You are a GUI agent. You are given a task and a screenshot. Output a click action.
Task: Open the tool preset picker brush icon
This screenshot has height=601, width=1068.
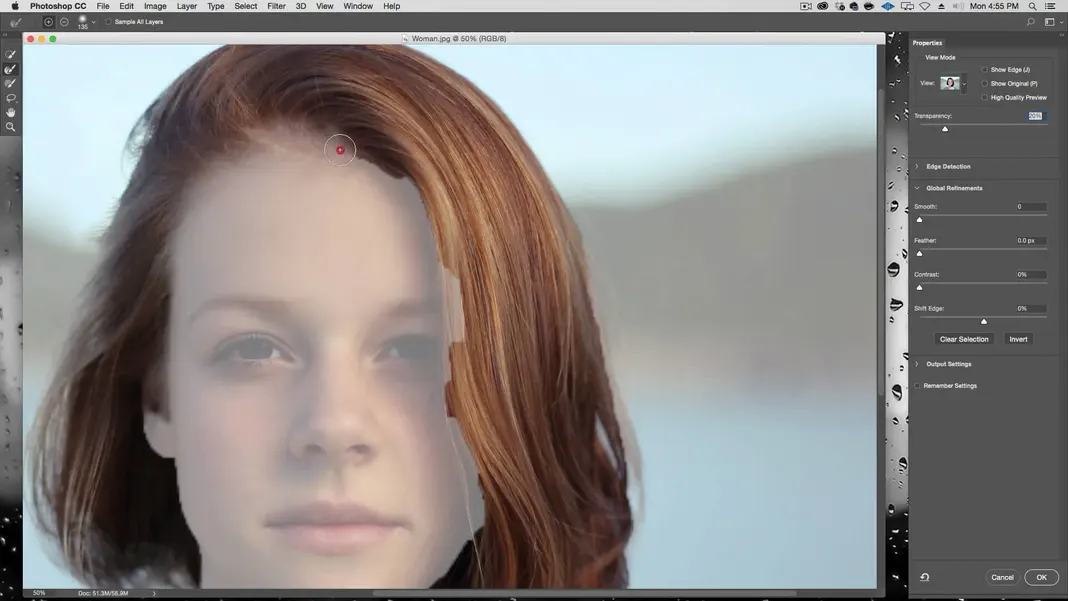click(15, 22)
